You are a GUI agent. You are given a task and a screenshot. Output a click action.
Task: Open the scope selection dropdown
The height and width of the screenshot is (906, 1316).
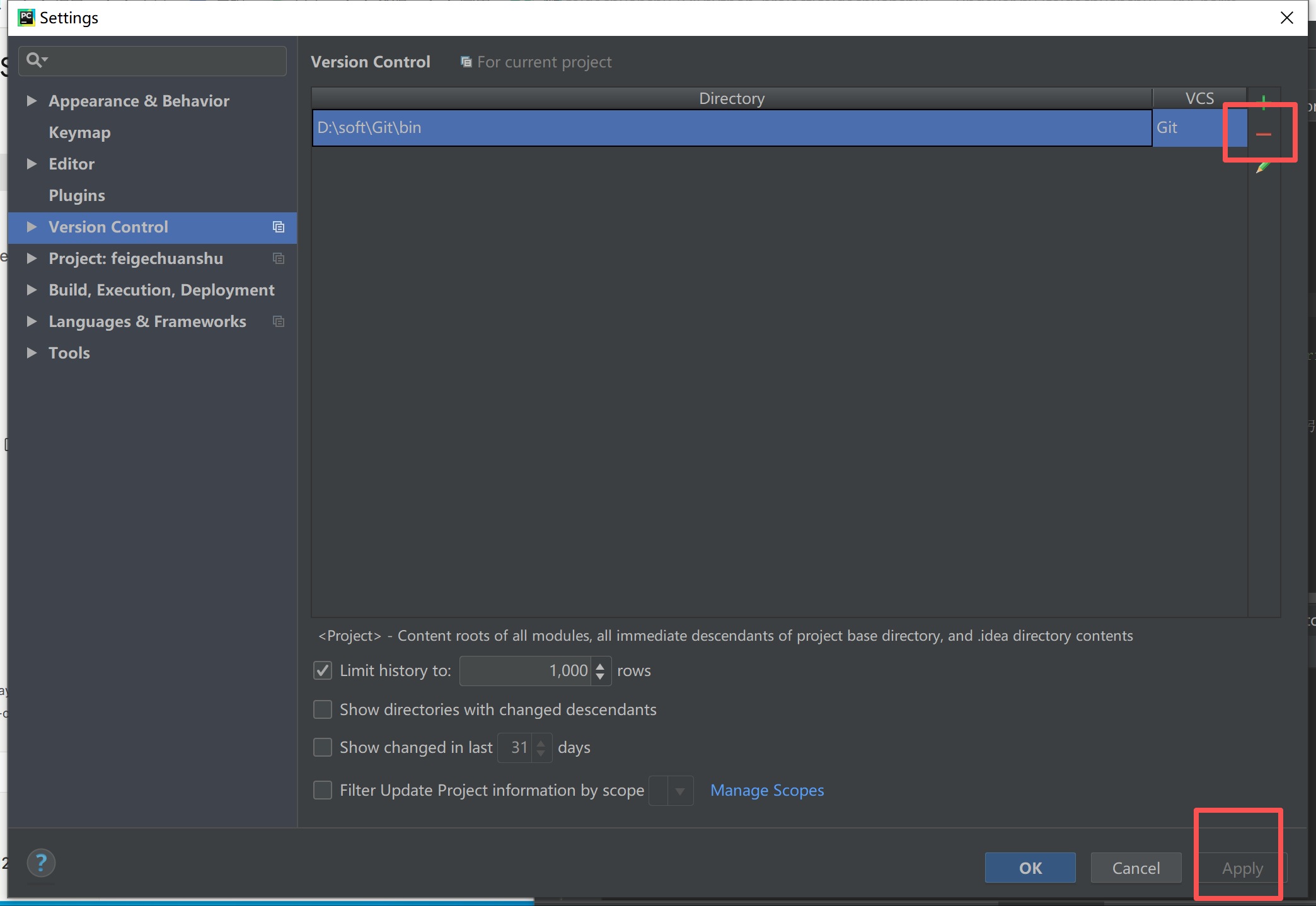[x=679, y=791]
